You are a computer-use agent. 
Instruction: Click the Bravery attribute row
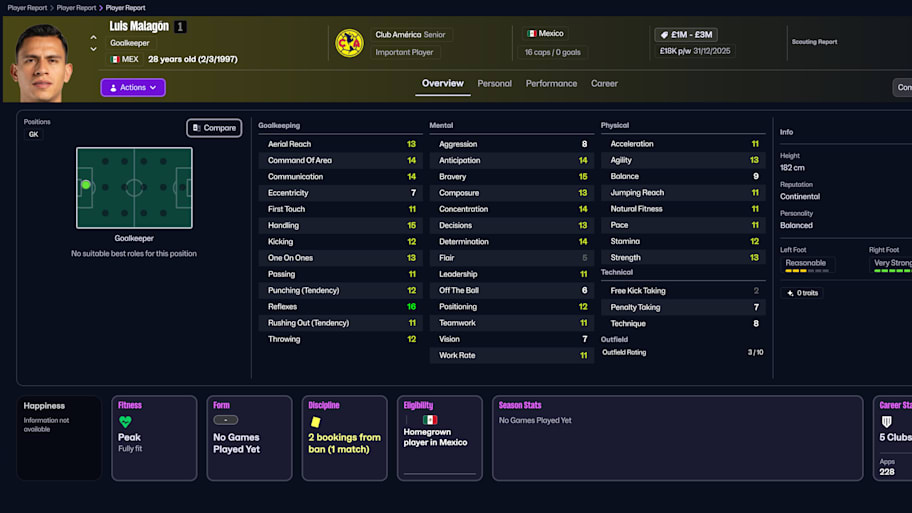click(x=512, y=177)
